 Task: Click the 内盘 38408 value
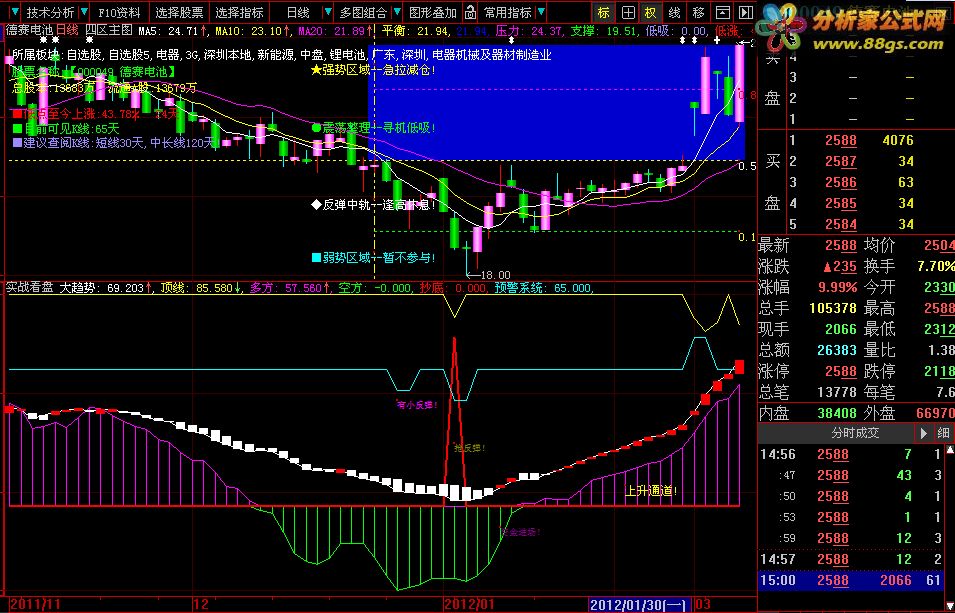837,413
